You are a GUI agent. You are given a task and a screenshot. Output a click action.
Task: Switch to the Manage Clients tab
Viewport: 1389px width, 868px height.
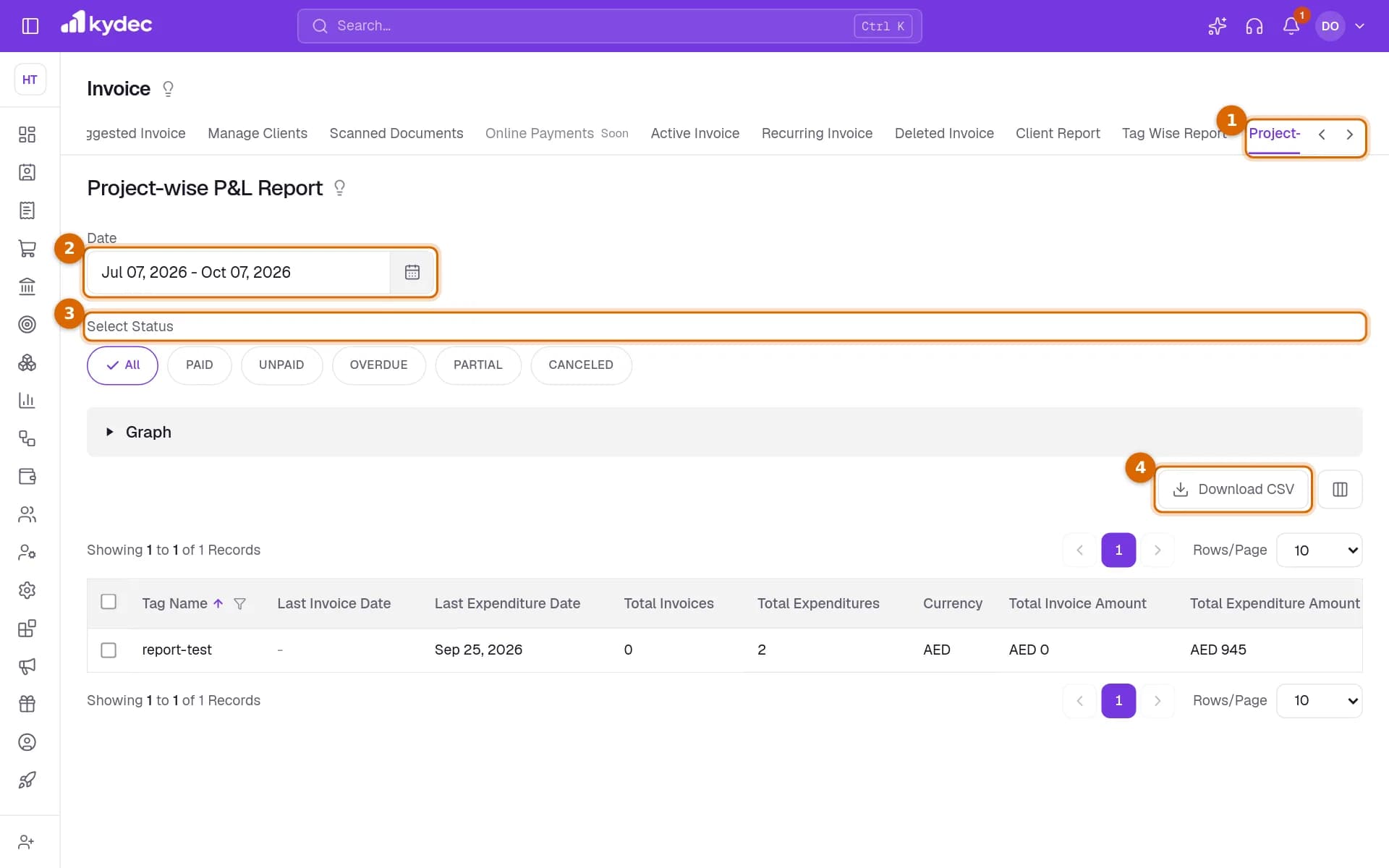258,133
